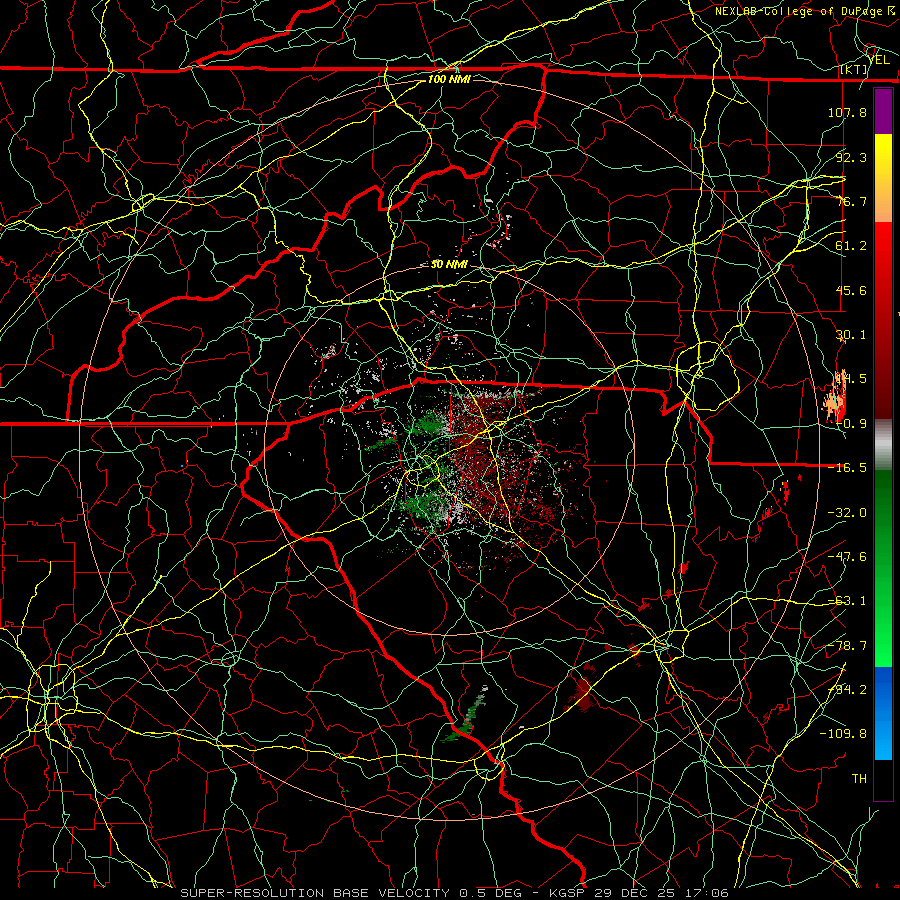Click the "50 NMI" range ring label
900x900 pixels.
click(449, 264)
